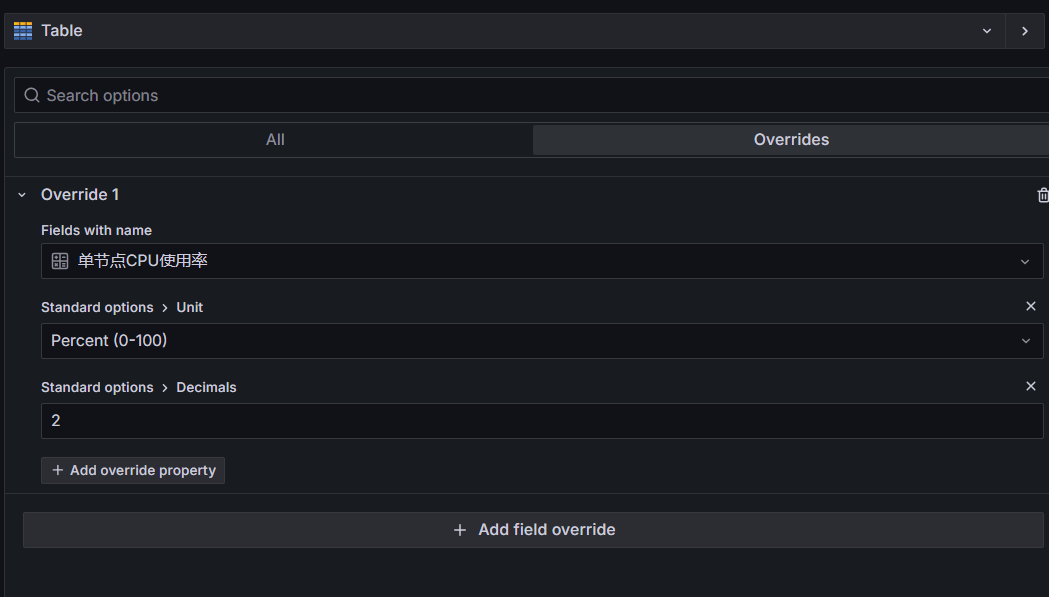Focus the Search options field
Image resolution: width=1049 pixels, height=597 pixels.
point(532,95)
